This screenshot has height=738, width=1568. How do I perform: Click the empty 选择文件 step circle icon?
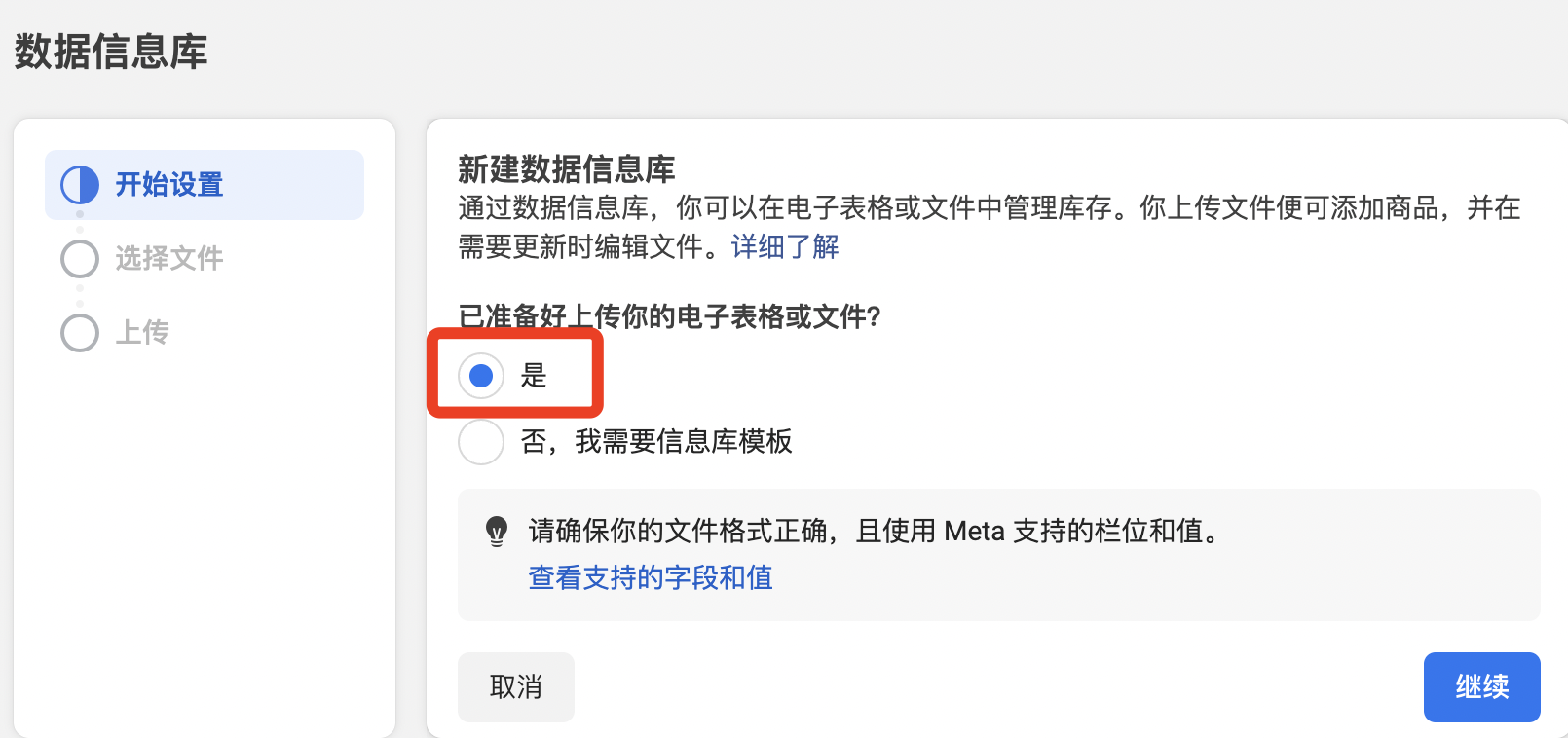79,259
